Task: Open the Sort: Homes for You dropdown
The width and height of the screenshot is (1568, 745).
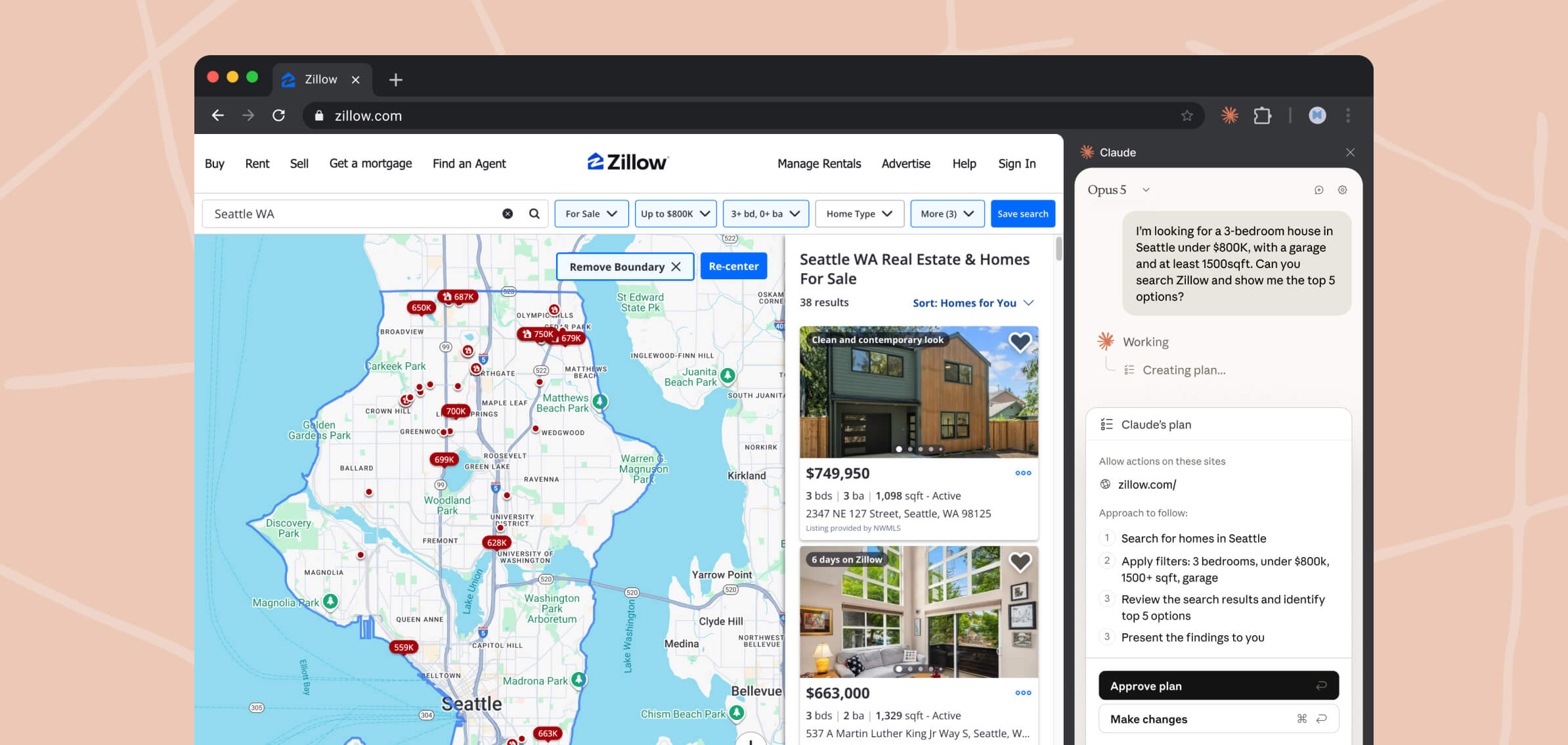Action: [x=973, y=303]
